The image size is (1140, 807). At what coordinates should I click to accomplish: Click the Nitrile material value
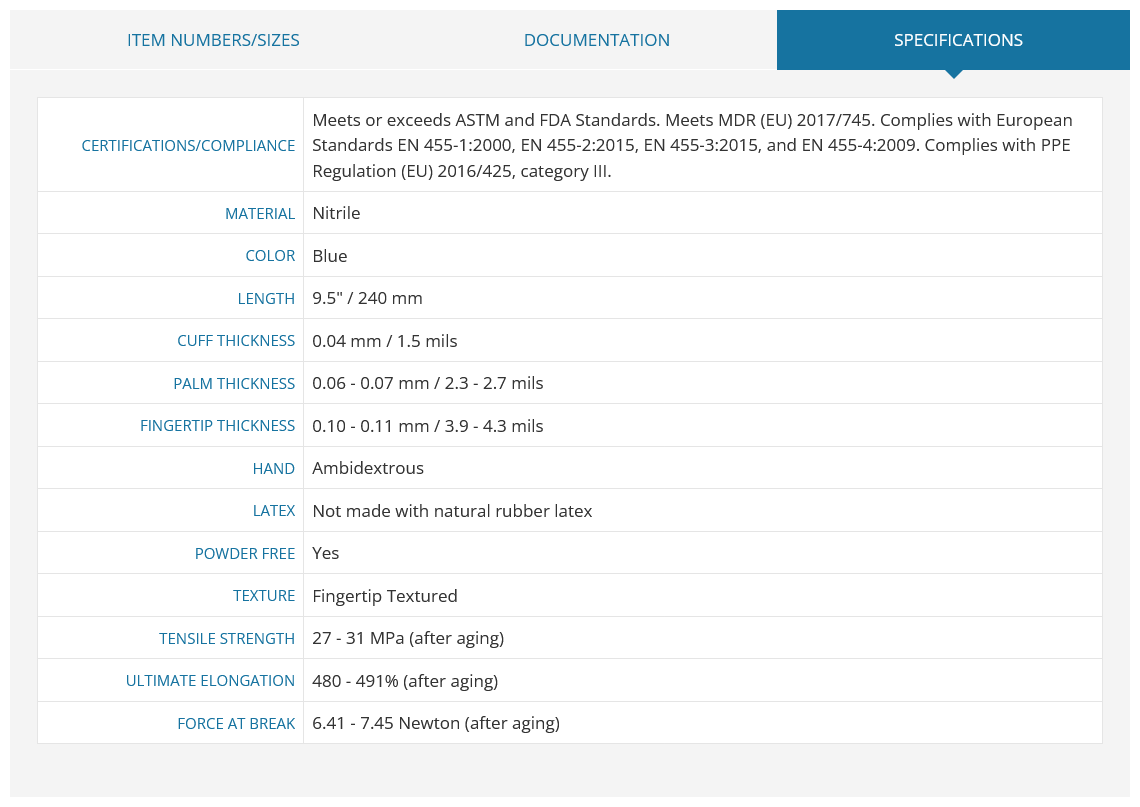(x=336, y=213)
